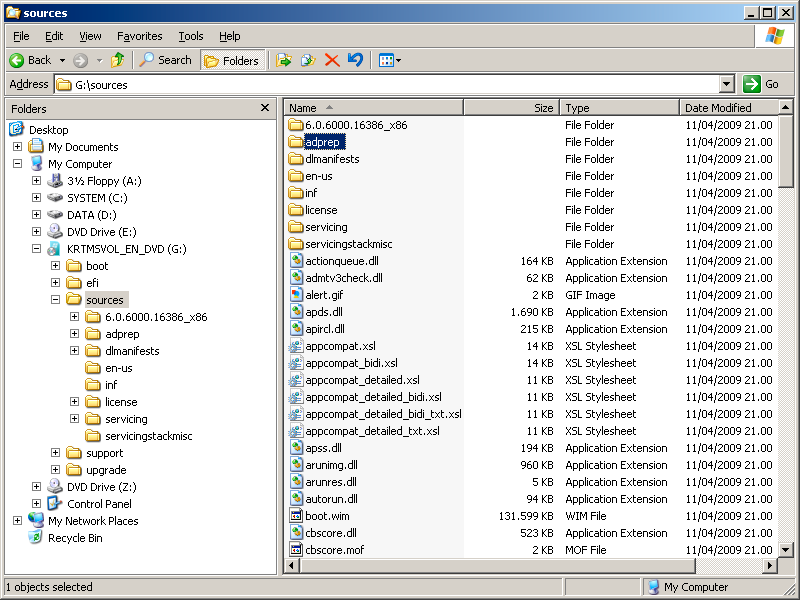Open the Back history dropdown arrow
Viewport: 800px width, 600px height.
62,61
